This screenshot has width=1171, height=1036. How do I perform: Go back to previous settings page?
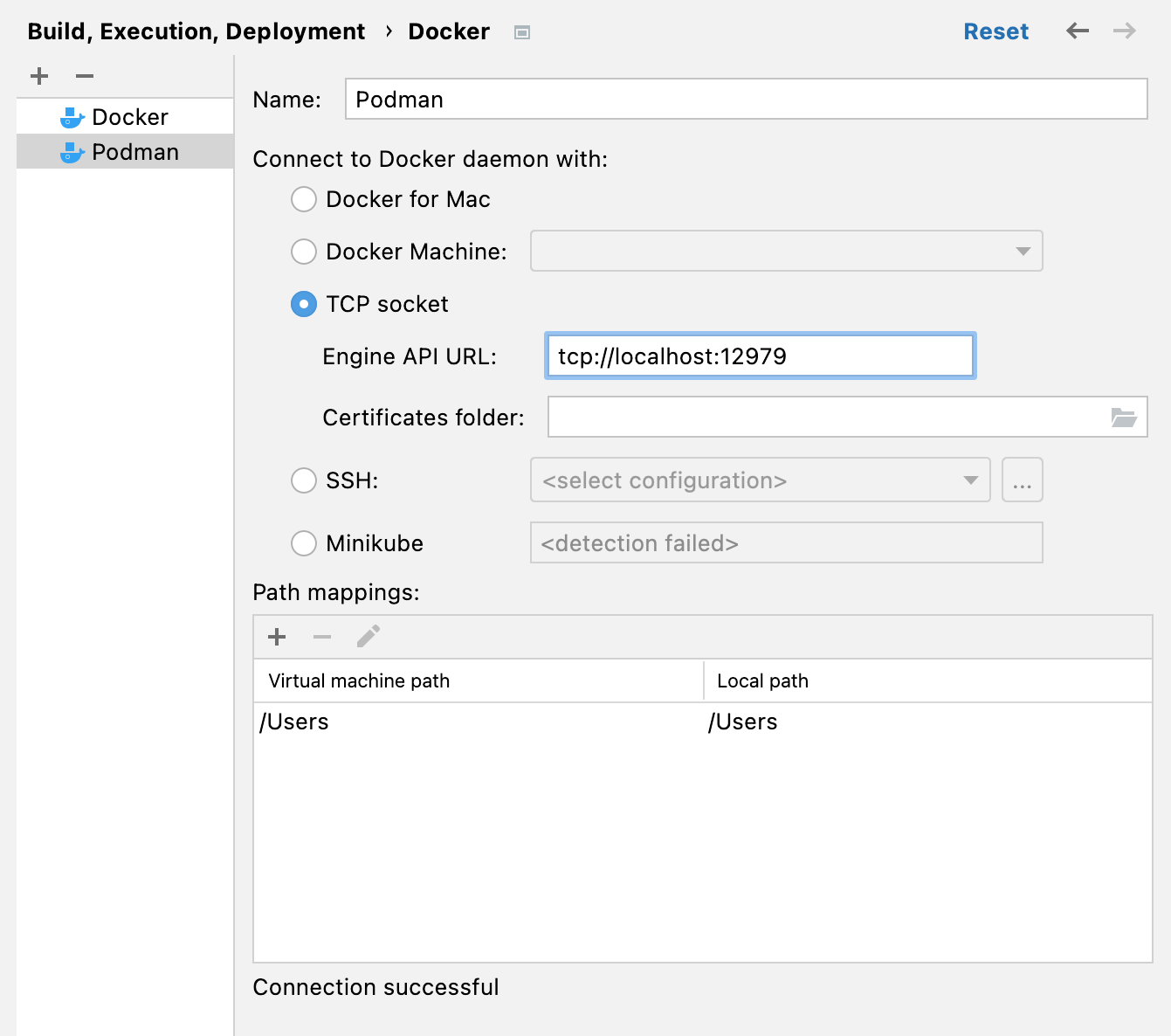[1078, 31]
